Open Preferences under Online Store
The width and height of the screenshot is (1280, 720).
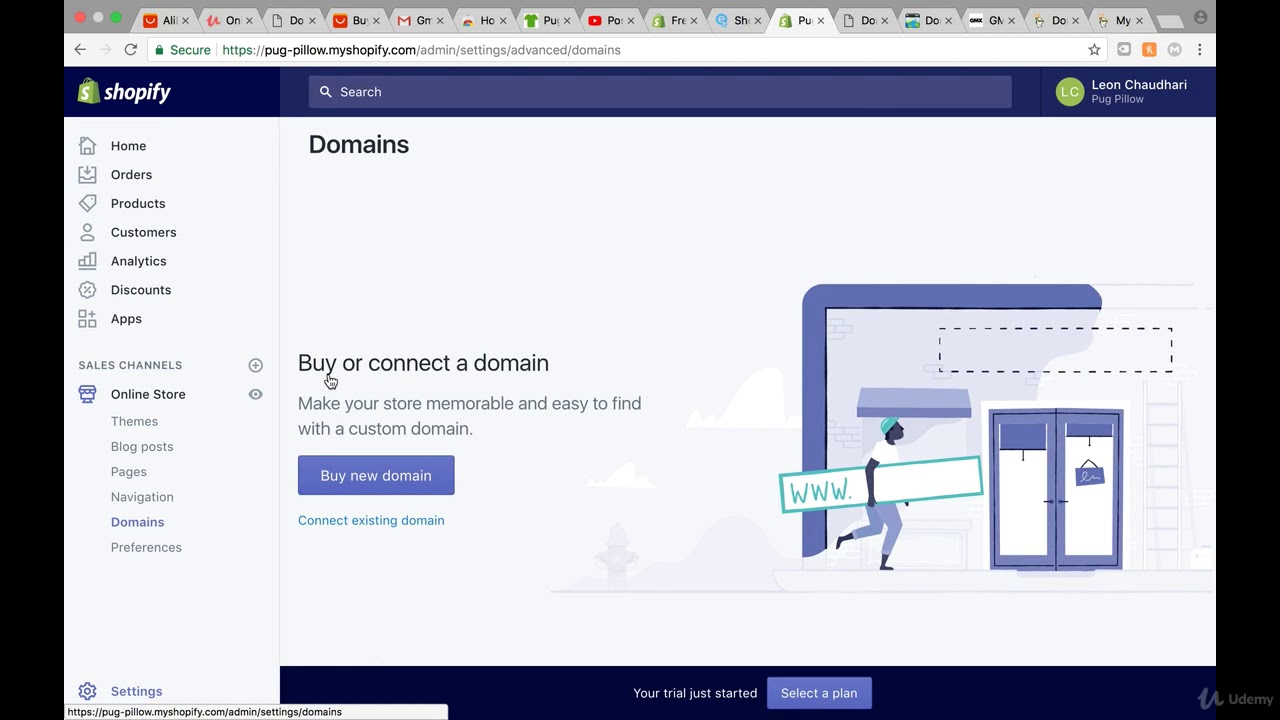point(146,548)
